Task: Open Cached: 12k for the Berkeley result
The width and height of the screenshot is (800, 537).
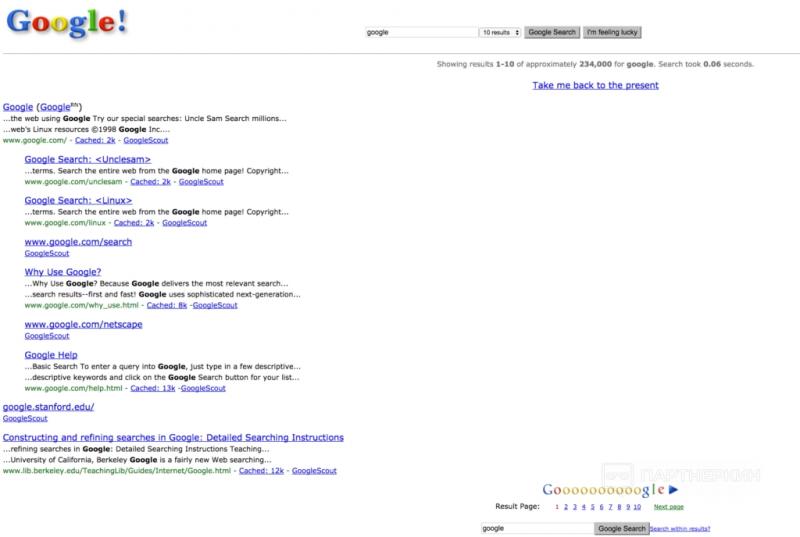Action: coord(261,471)
